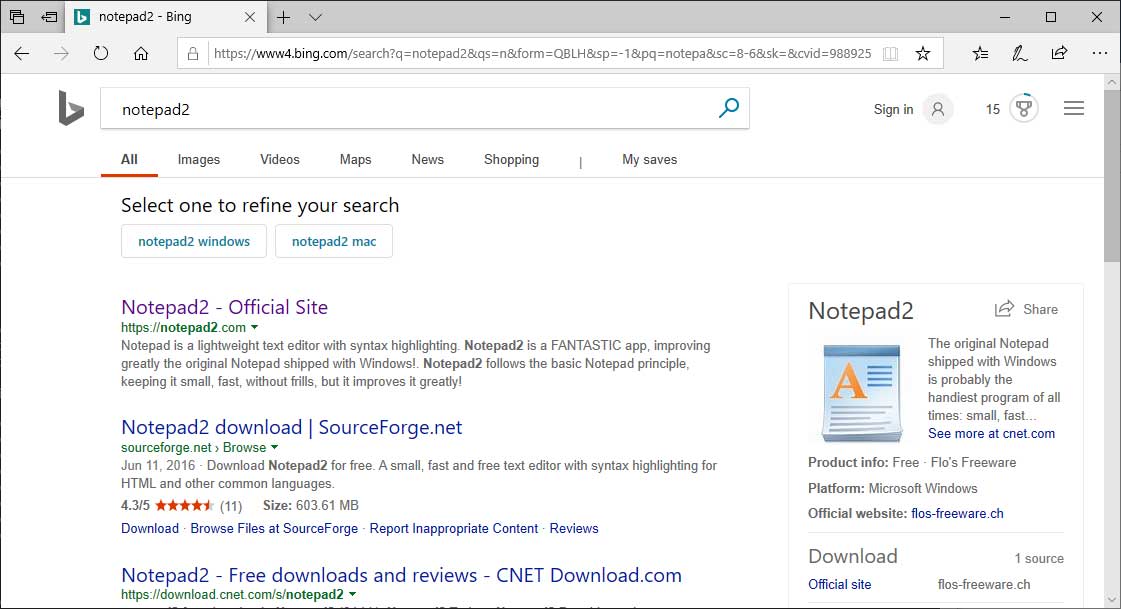Click the user account avatar icon
The image size is (1121, 609).
click(x=938, y=109)
